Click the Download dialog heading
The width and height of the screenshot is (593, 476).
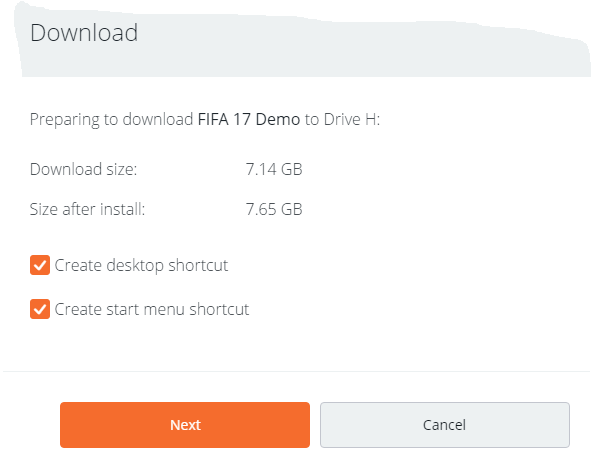coord(84,33)
